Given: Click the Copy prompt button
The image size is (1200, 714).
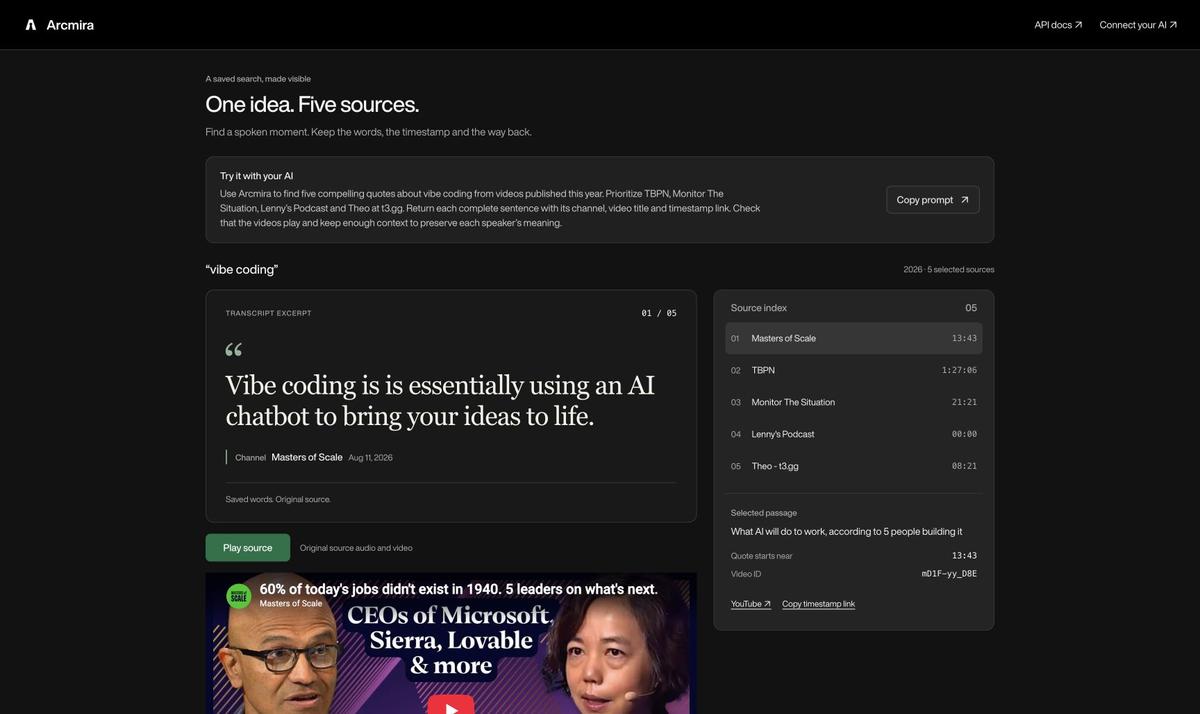Looking at the screenshot, I should point(932,200).
